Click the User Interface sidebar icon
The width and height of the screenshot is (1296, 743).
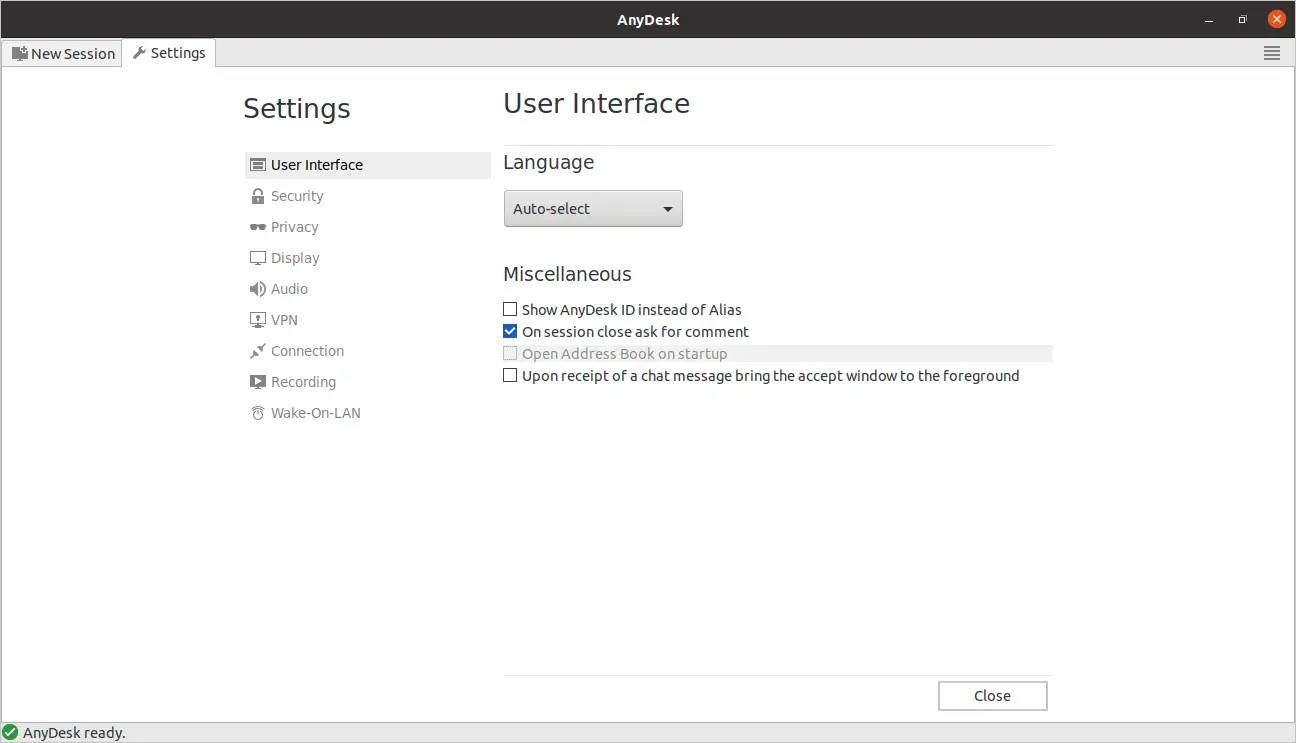(x=258, y=165)
